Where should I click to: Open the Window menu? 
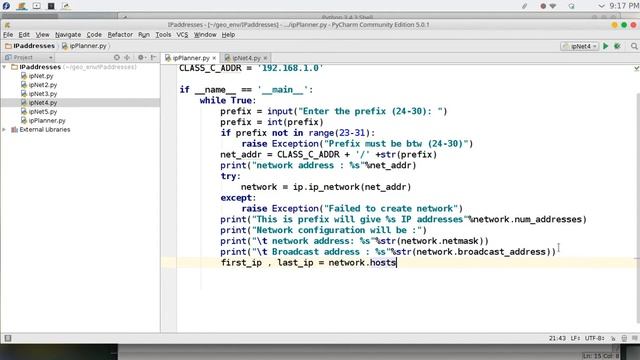[205, 35]
